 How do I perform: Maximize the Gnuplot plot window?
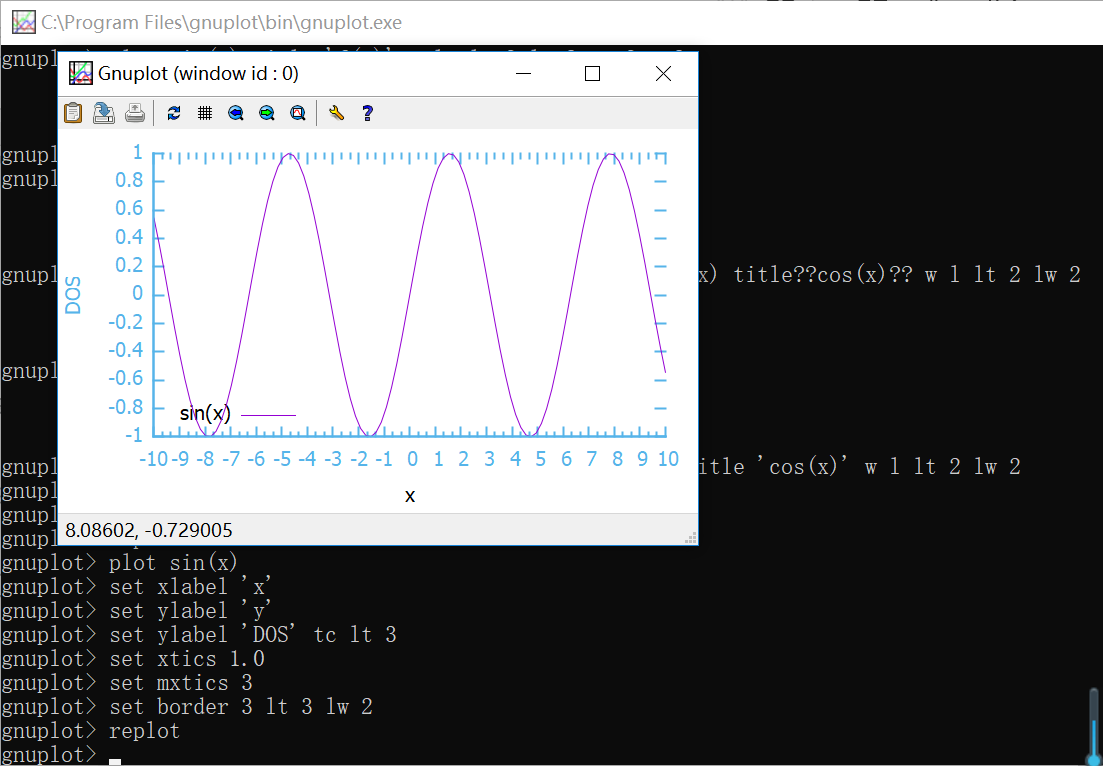(x=592, y=73)
